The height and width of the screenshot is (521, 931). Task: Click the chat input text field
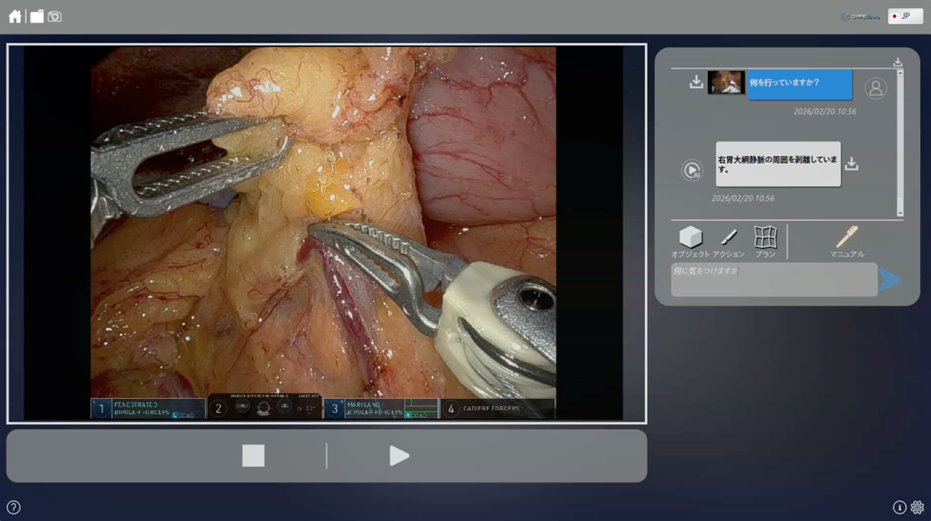[x=774, y=279]
